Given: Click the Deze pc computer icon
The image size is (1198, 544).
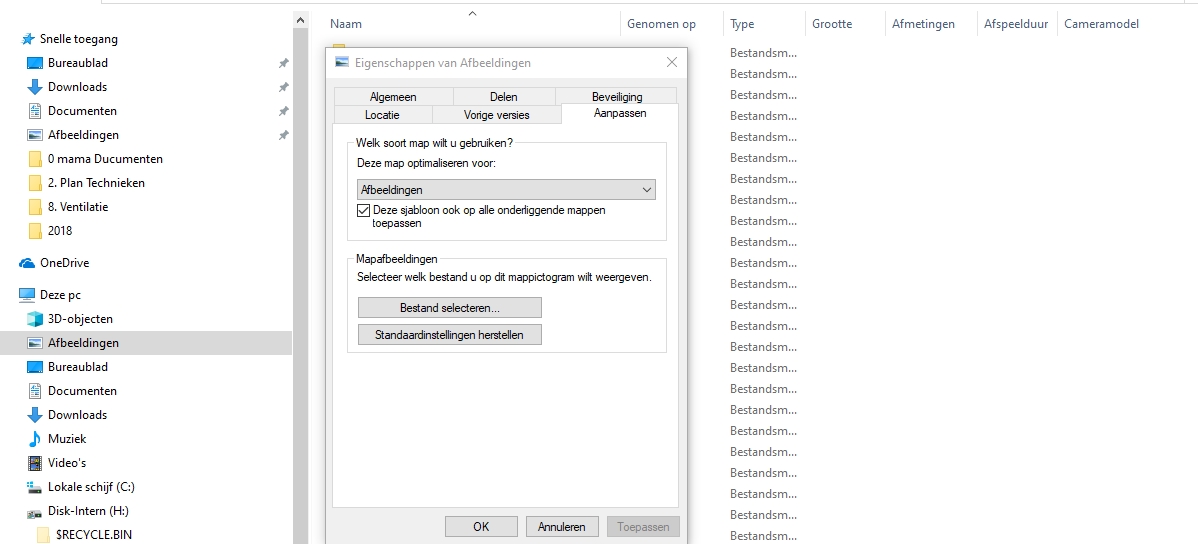Looking at the screenshot, I should click(x=27, y=295).
